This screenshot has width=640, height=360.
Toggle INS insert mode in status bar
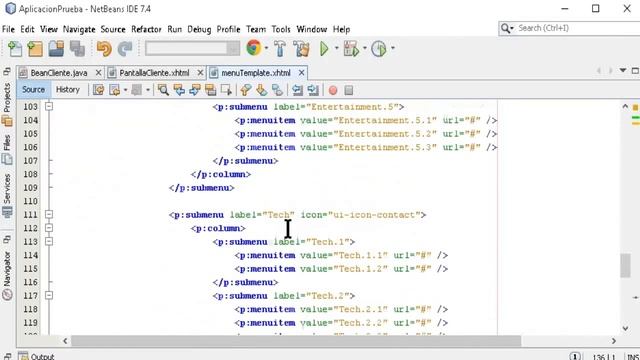click(633, 357)
